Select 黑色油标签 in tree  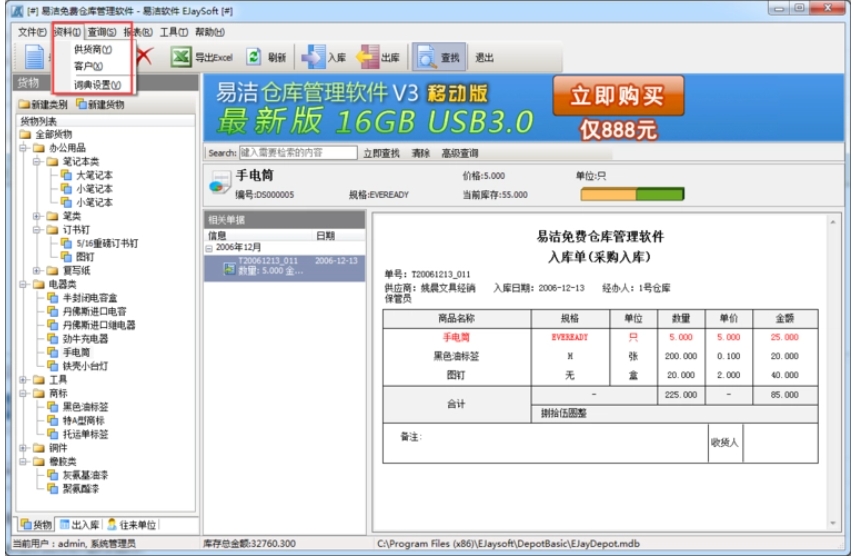(85, 406)
